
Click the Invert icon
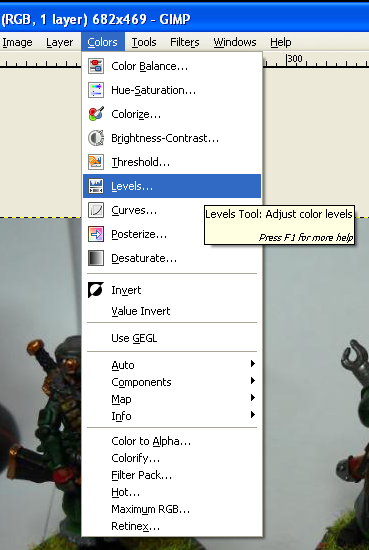point(96,290)
